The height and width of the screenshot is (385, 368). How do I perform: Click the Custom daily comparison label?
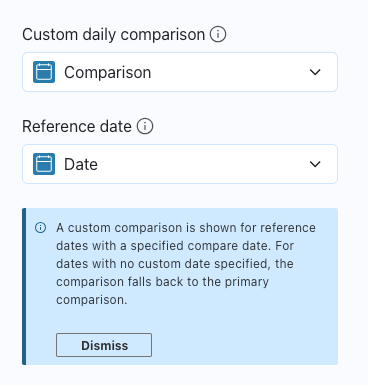(x=114, y=35)
